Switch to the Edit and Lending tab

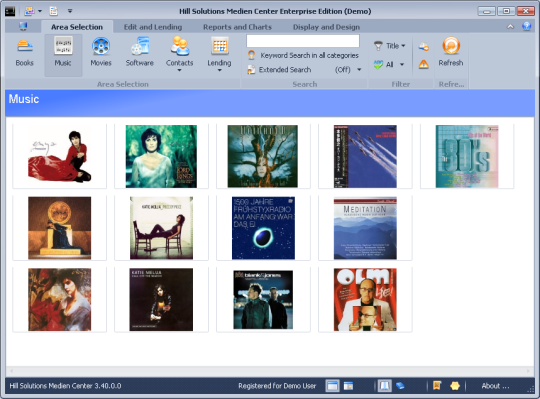(x=153, y=27)
